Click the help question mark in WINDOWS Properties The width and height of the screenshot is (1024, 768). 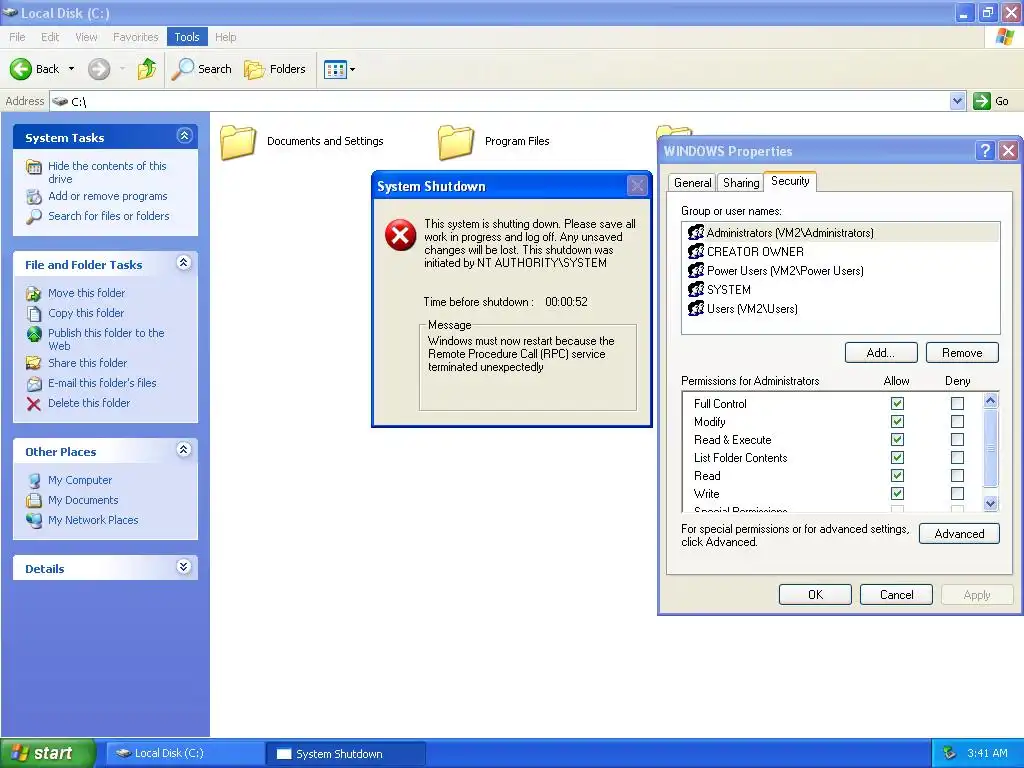coord(985,151)
